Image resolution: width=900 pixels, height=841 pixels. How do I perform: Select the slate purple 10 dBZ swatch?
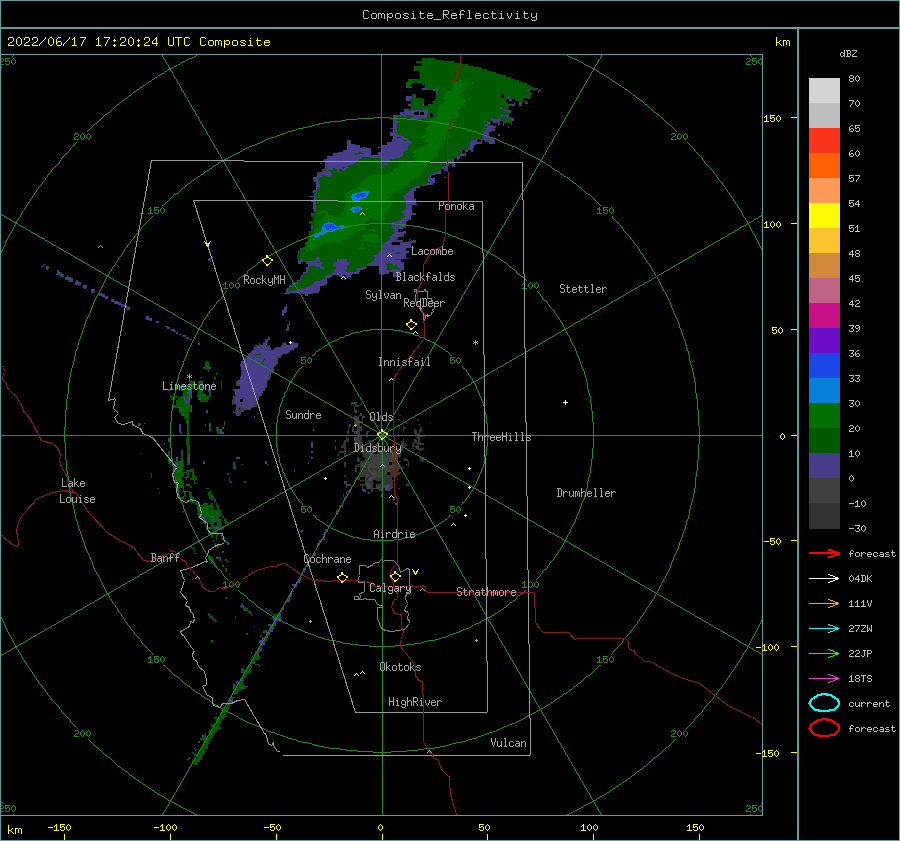[824, 466]
